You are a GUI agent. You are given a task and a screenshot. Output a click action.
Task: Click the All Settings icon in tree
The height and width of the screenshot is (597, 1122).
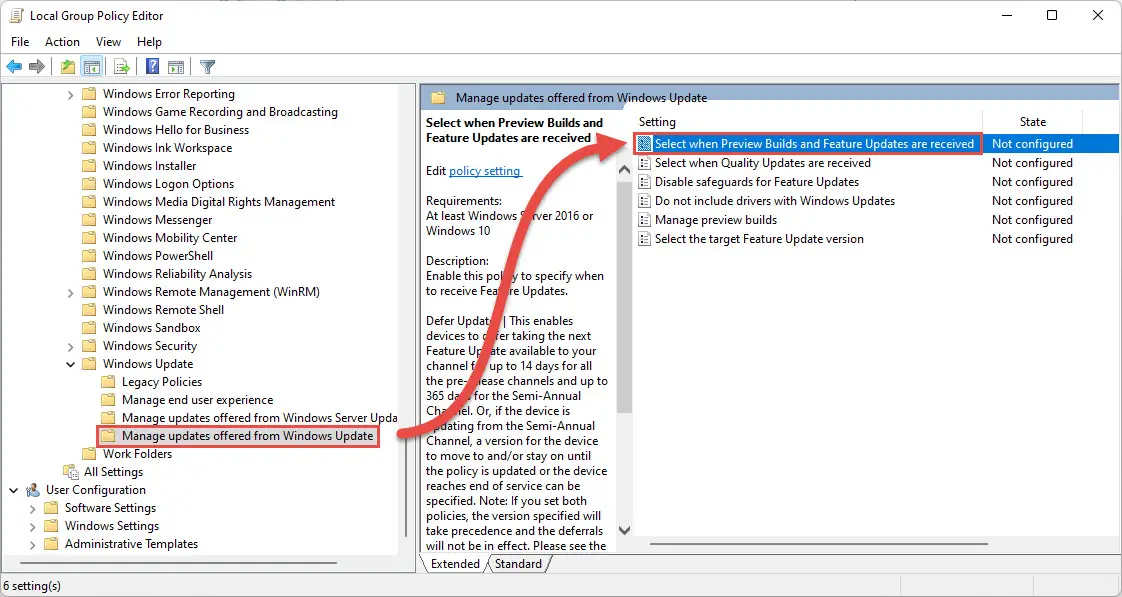pyautogui.click(x=70, y=472)
